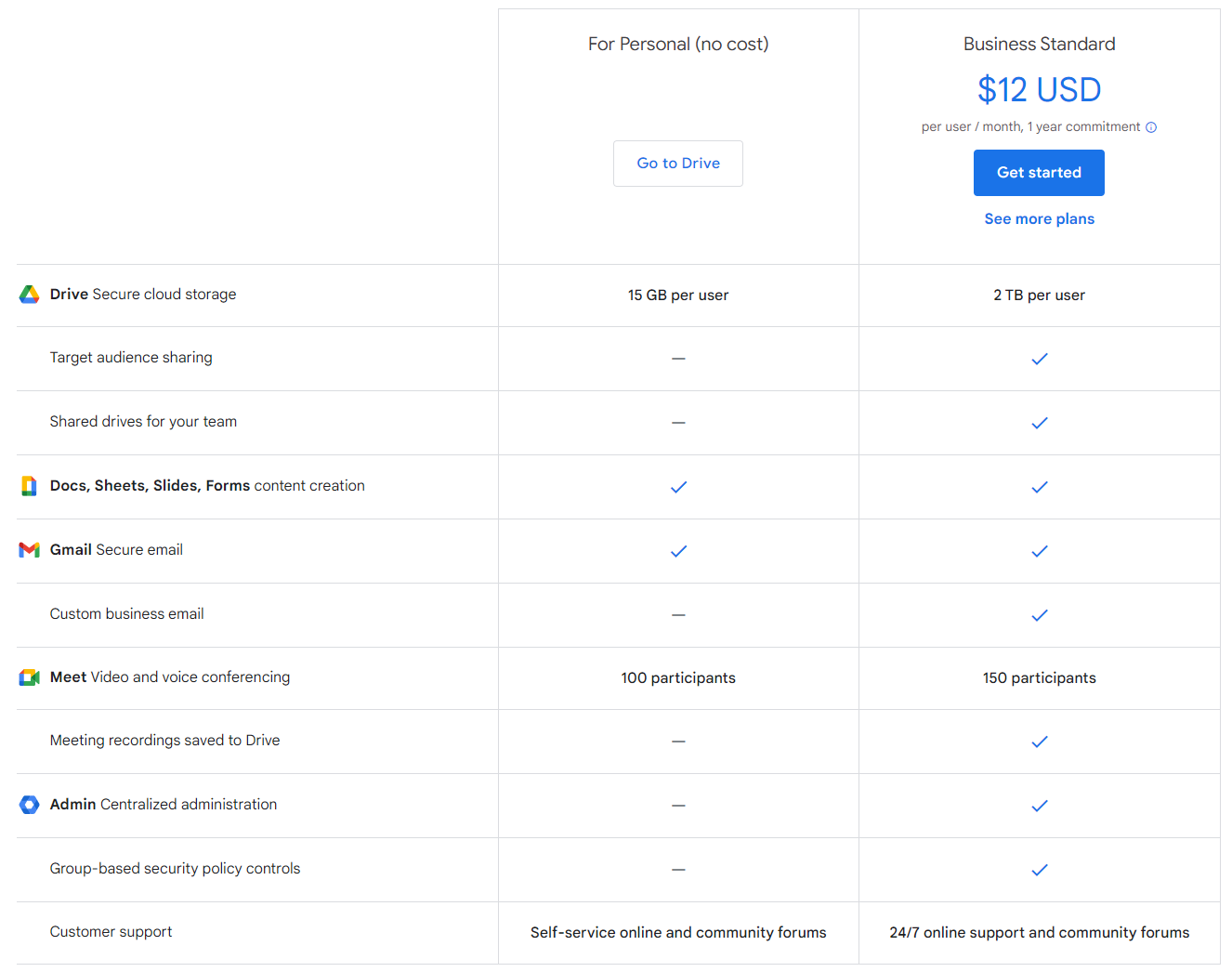The height and width of the screenshot is (972, 1232).
Task: Select the Business Standard column header
Action: (x=1039, y=44)
